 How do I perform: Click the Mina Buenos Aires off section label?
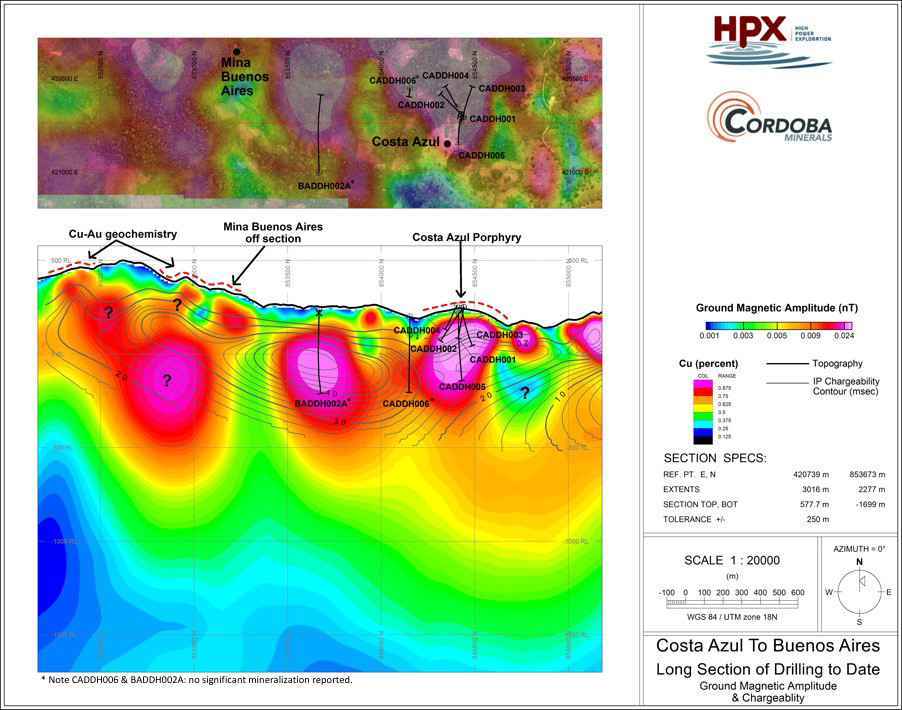[272, 233]
